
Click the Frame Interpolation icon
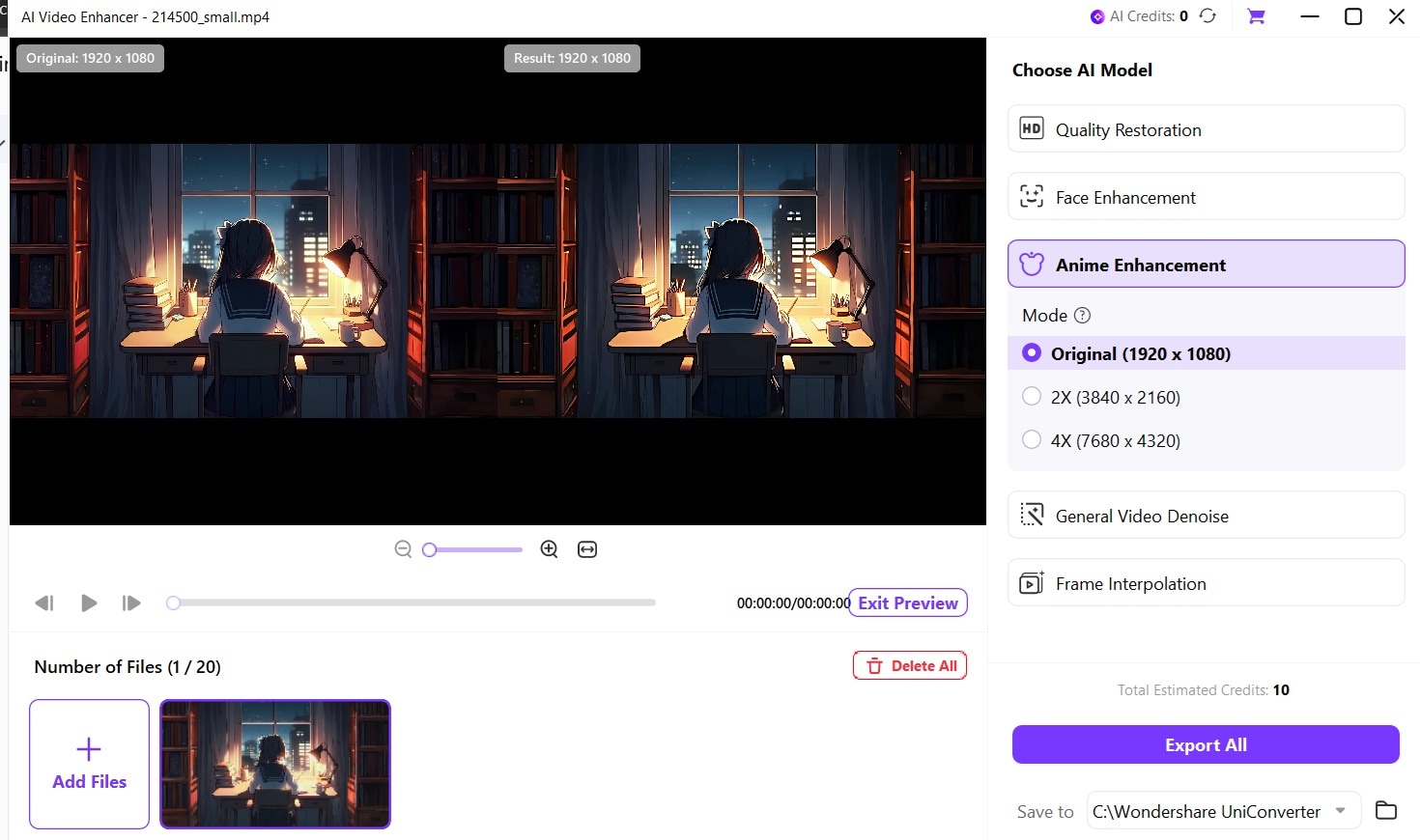(1032, 582)
